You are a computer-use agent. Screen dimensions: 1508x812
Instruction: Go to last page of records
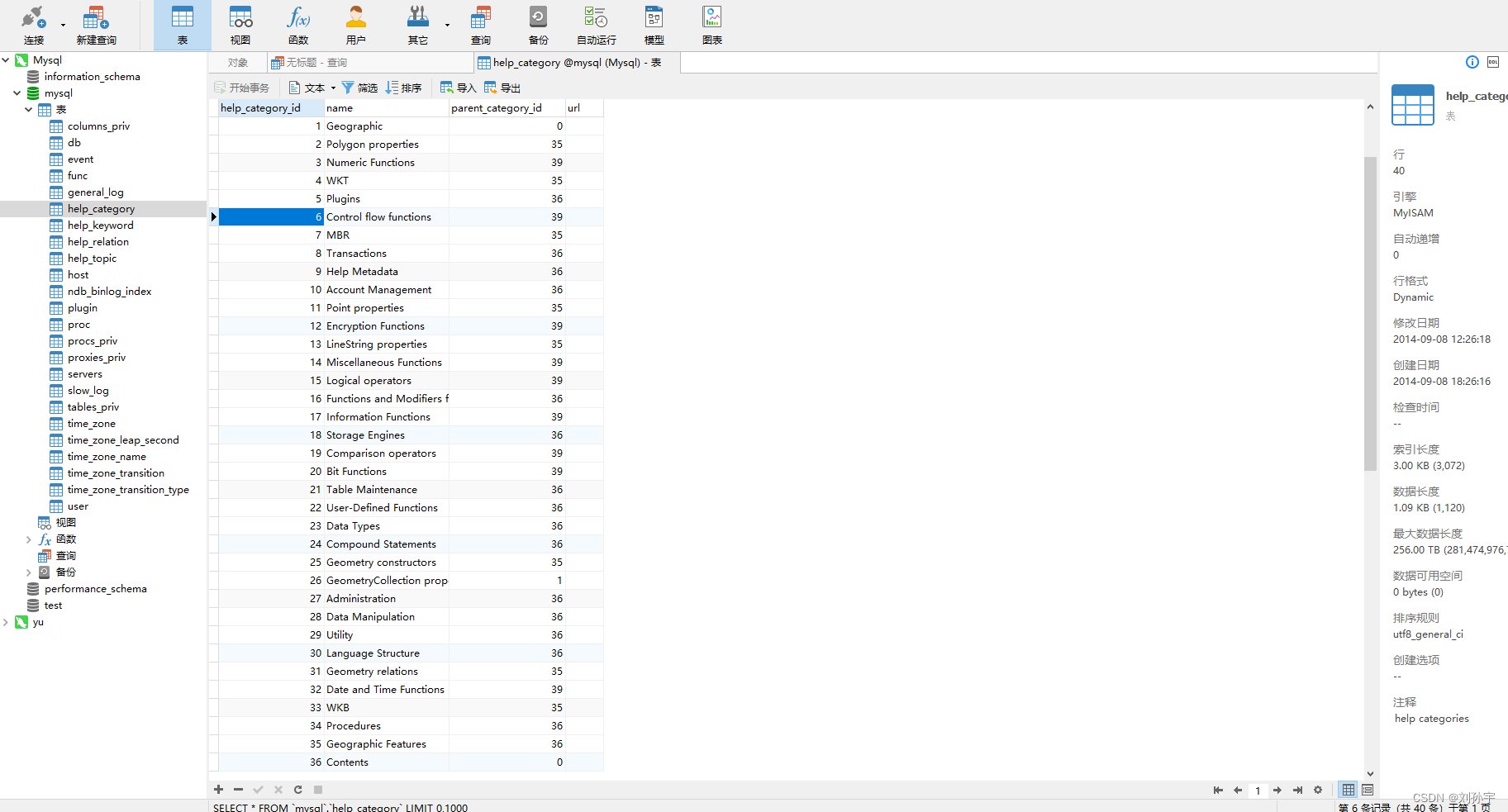1297,791
